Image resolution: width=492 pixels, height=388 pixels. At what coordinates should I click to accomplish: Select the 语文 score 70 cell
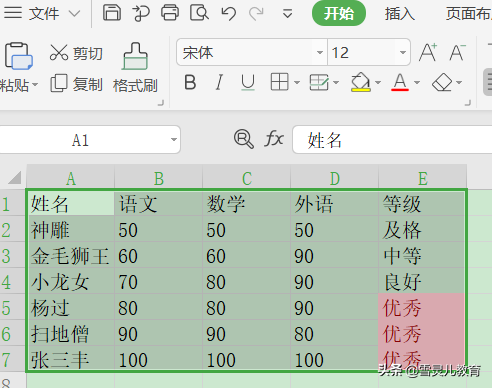pyautogui.click(x=159, y=282)
